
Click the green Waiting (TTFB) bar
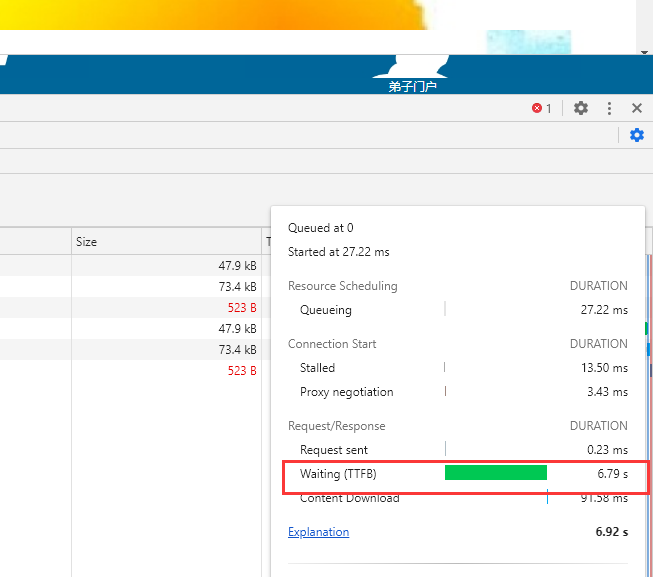pyautogui.click(x=495, y=473)
